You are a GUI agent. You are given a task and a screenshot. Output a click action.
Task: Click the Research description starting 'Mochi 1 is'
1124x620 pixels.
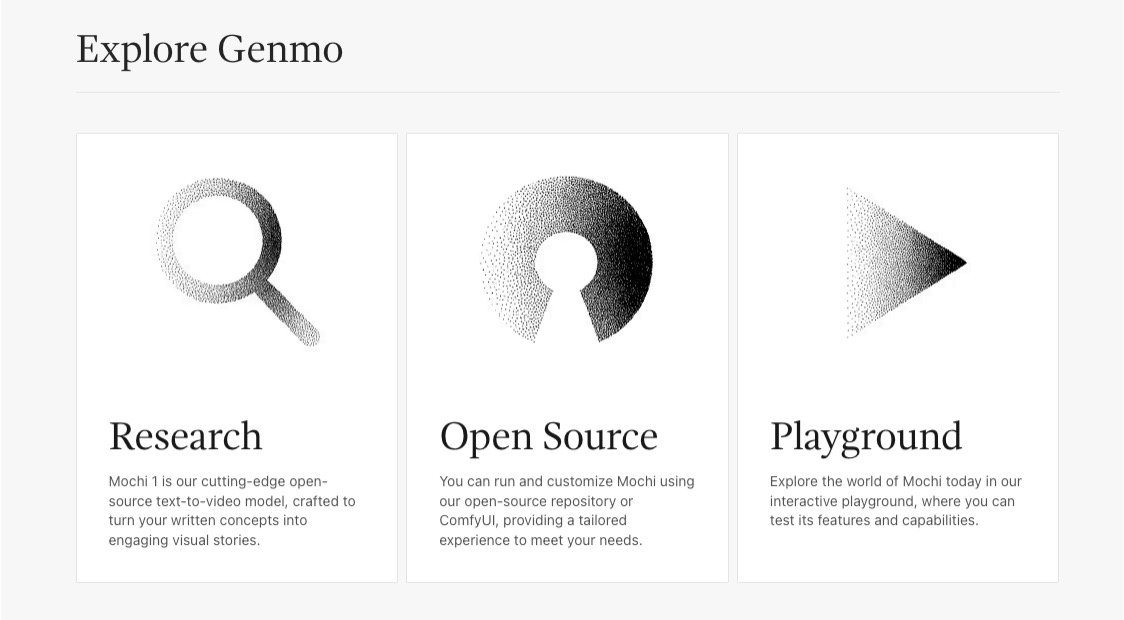(x=232, y=511)
